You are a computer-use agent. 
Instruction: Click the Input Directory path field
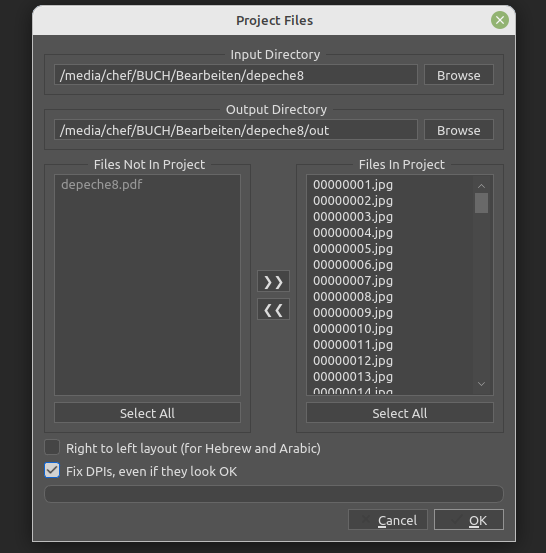[236, 75]
